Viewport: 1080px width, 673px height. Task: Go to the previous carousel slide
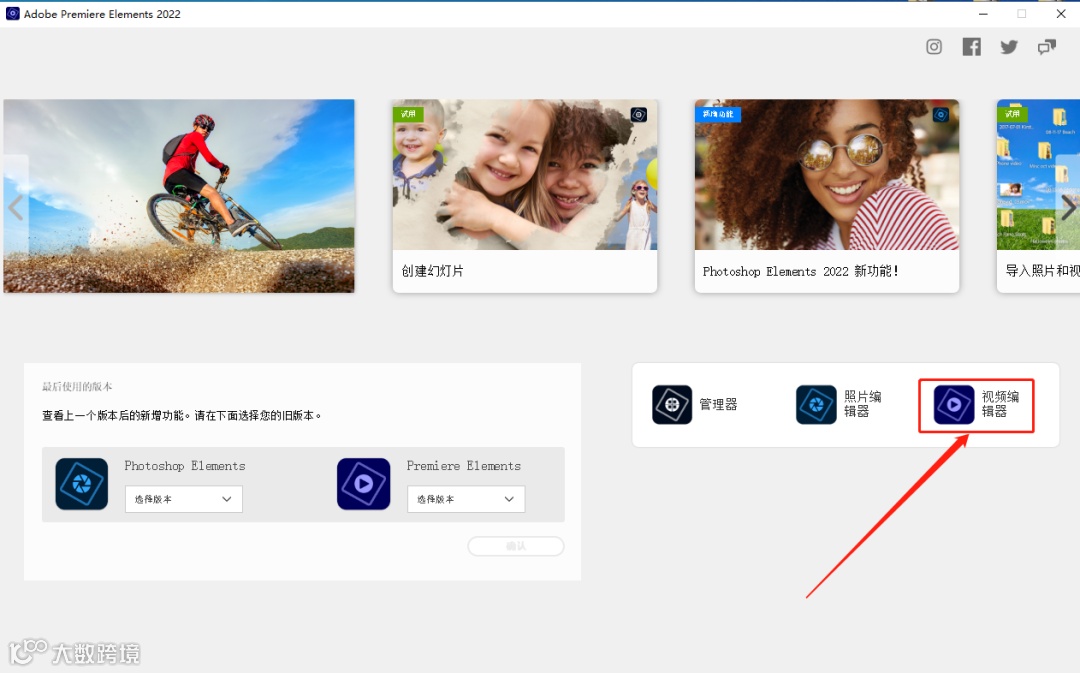15,207
